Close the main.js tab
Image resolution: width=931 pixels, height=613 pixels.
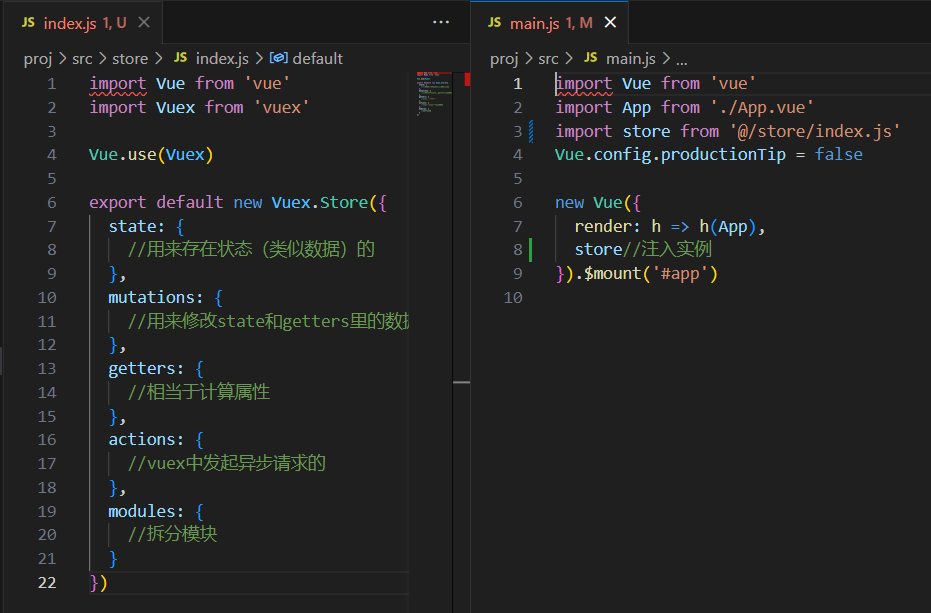[610, 23]
